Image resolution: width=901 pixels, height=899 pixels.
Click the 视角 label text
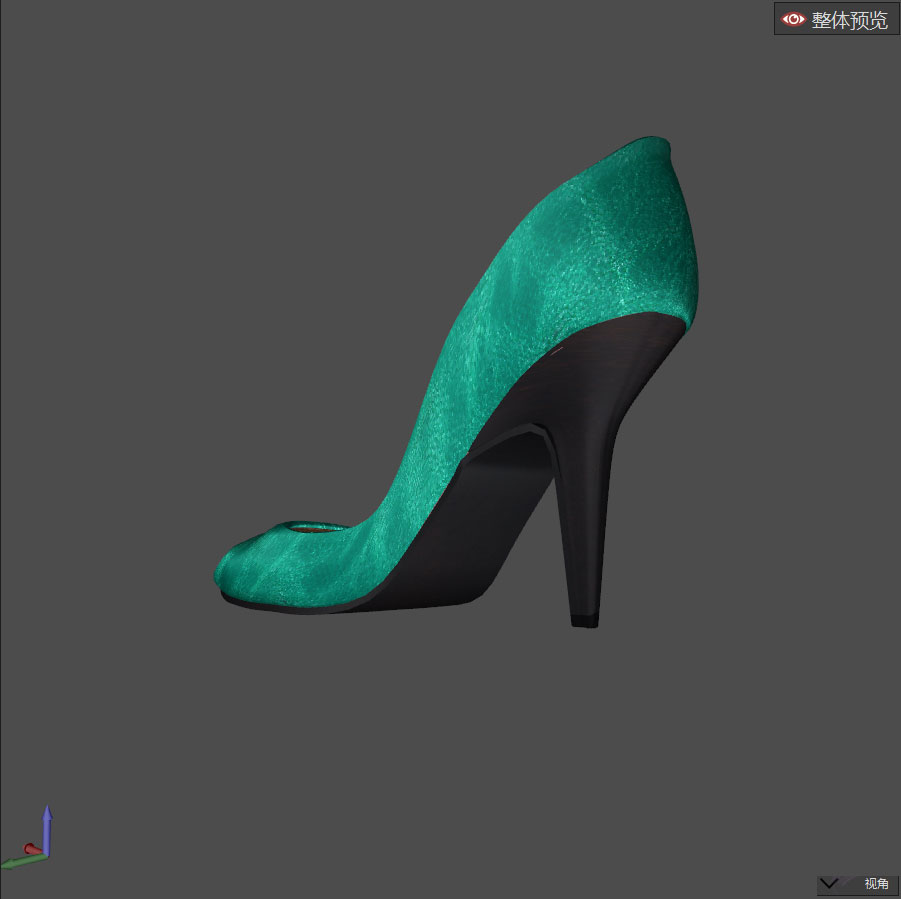876,883
